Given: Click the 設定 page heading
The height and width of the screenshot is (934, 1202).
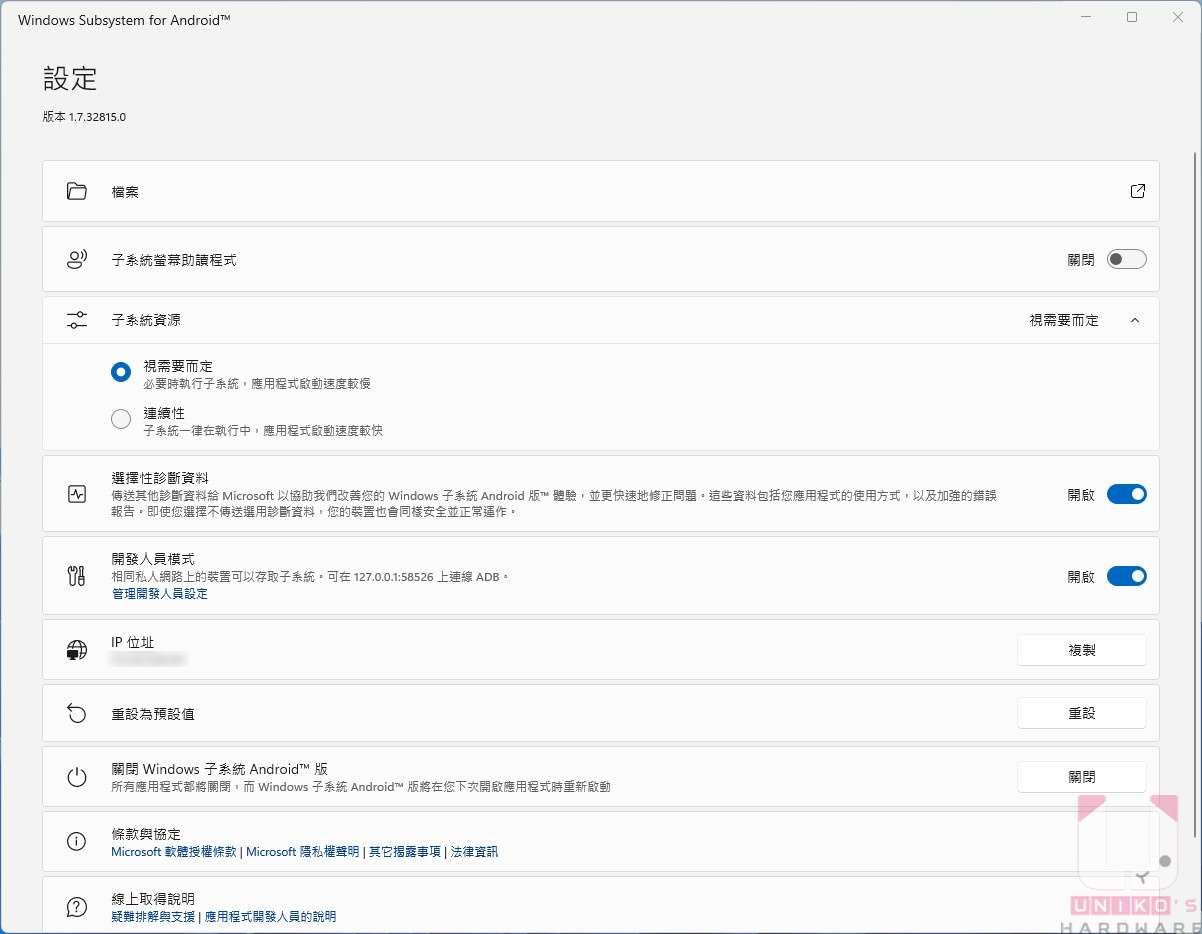Looking at the screenshot, I should pyautogui.click(x=70, y=79).
